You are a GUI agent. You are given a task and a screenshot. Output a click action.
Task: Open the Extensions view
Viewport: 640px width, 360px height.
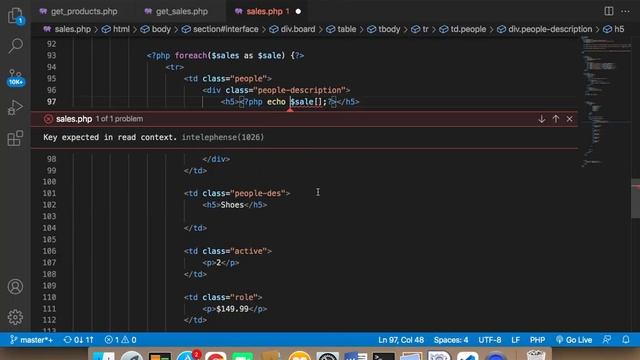point(16,138)
